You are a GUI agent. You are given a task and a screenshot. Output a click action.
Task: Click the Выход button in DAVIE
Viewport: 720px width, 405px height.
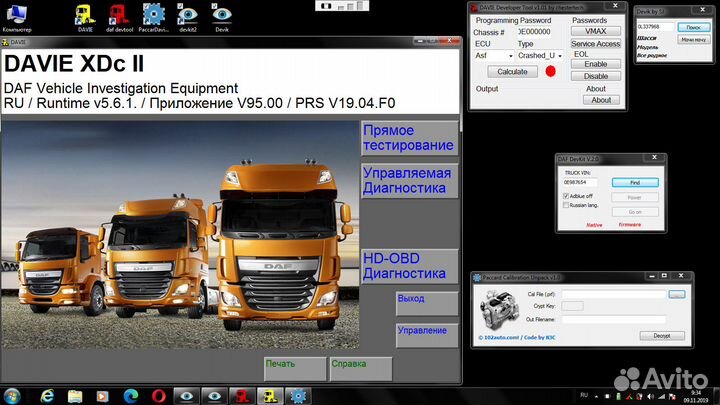point(427,303)
